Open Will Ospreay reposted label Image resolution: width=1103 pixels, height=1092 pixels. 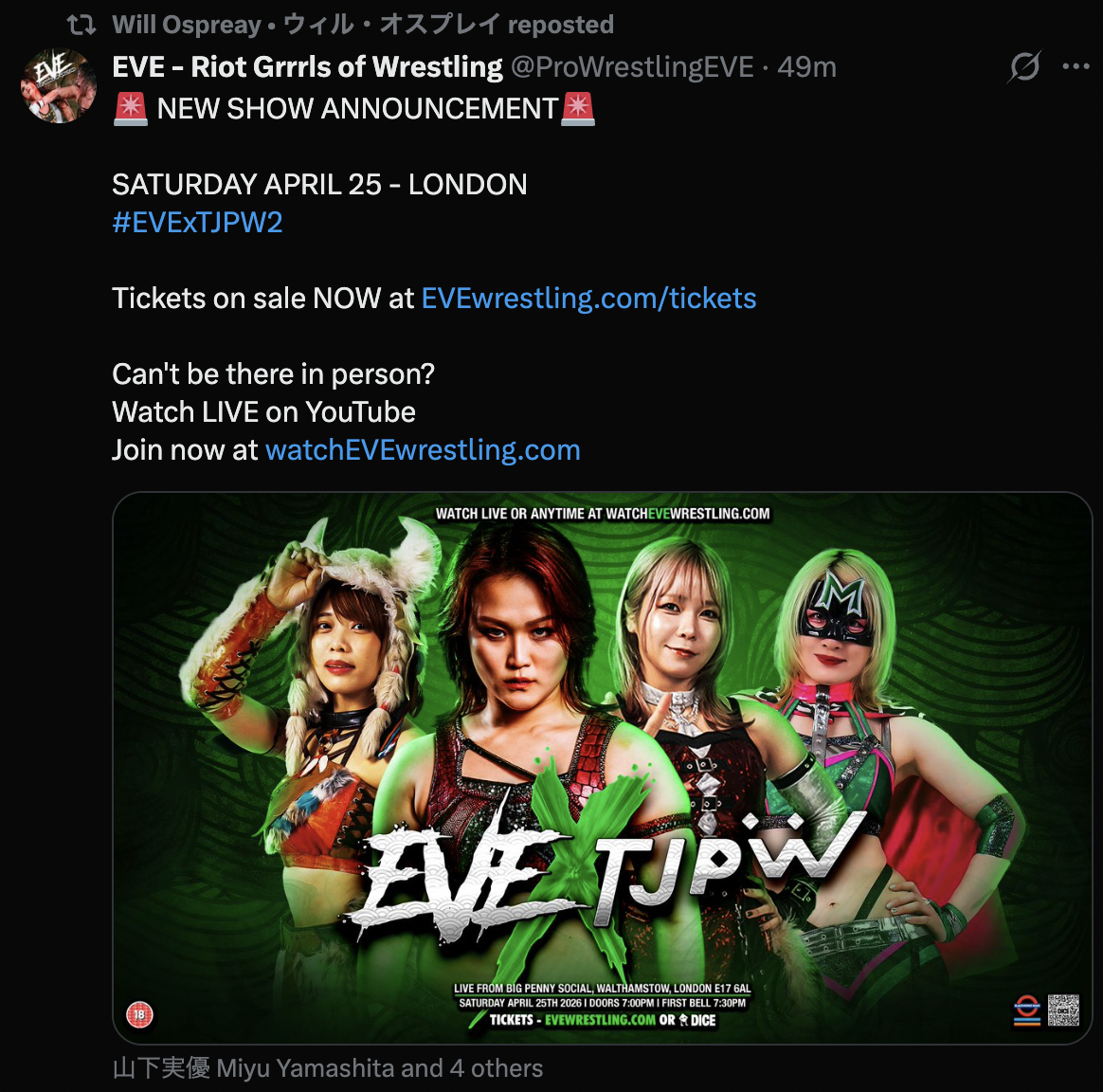363,26
